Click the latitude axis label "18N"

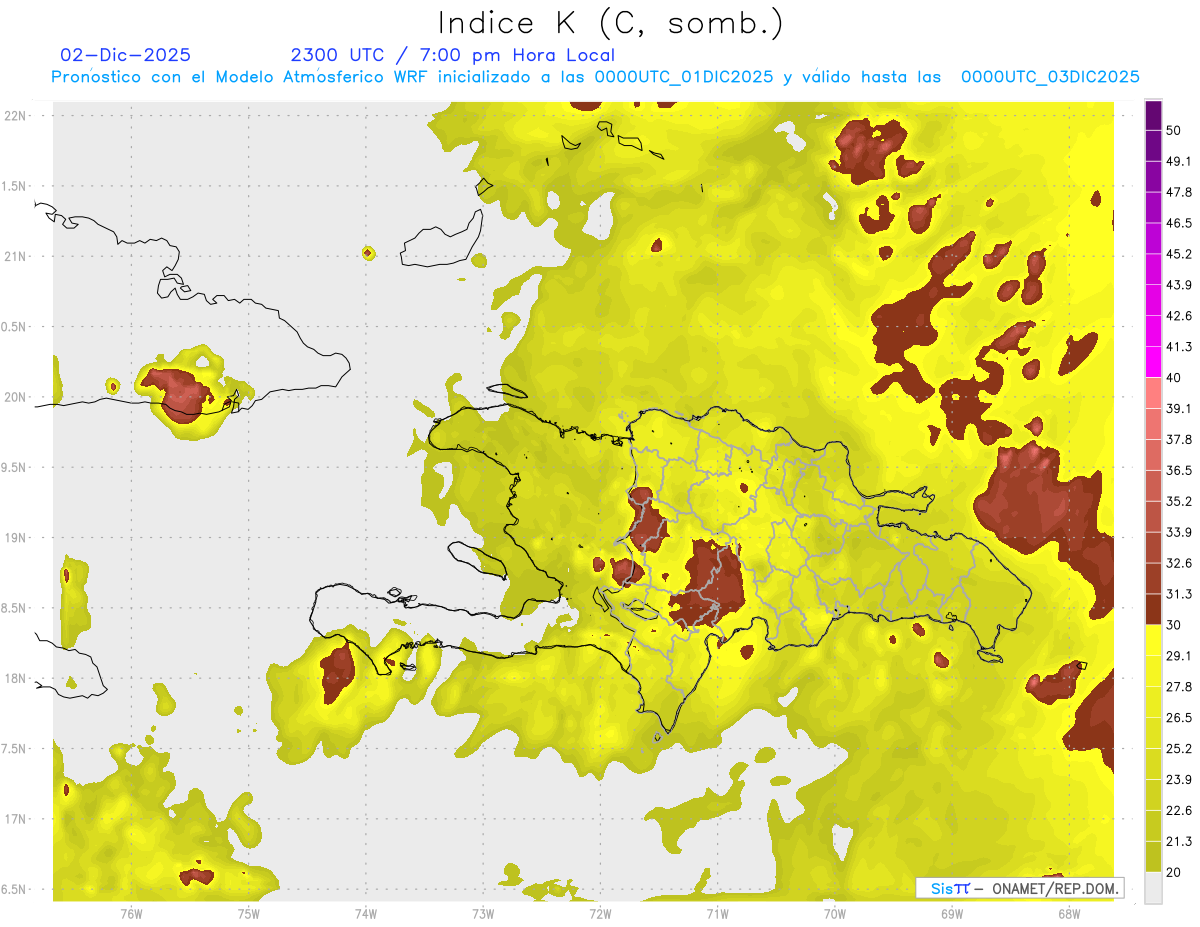(16, 678)
